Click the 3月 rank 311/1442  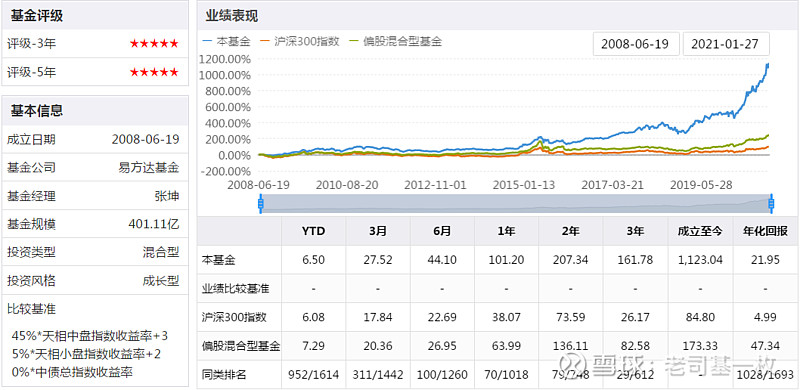point(378,375)
